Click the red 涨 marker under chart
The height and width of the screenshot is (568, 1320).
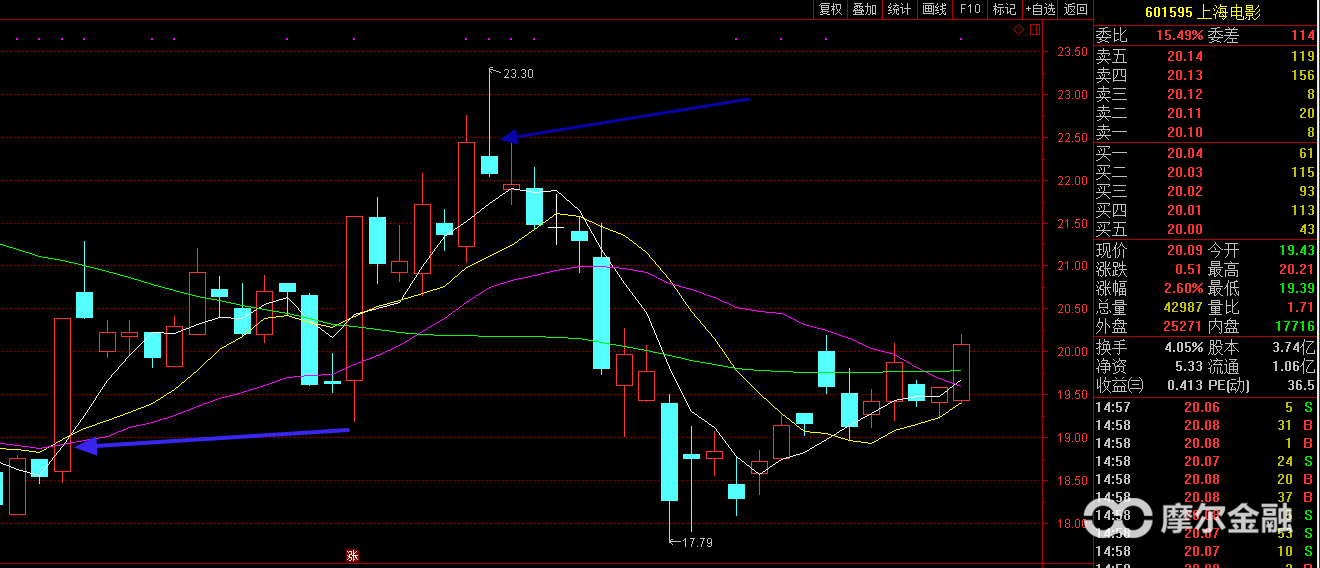click(352, 556)
